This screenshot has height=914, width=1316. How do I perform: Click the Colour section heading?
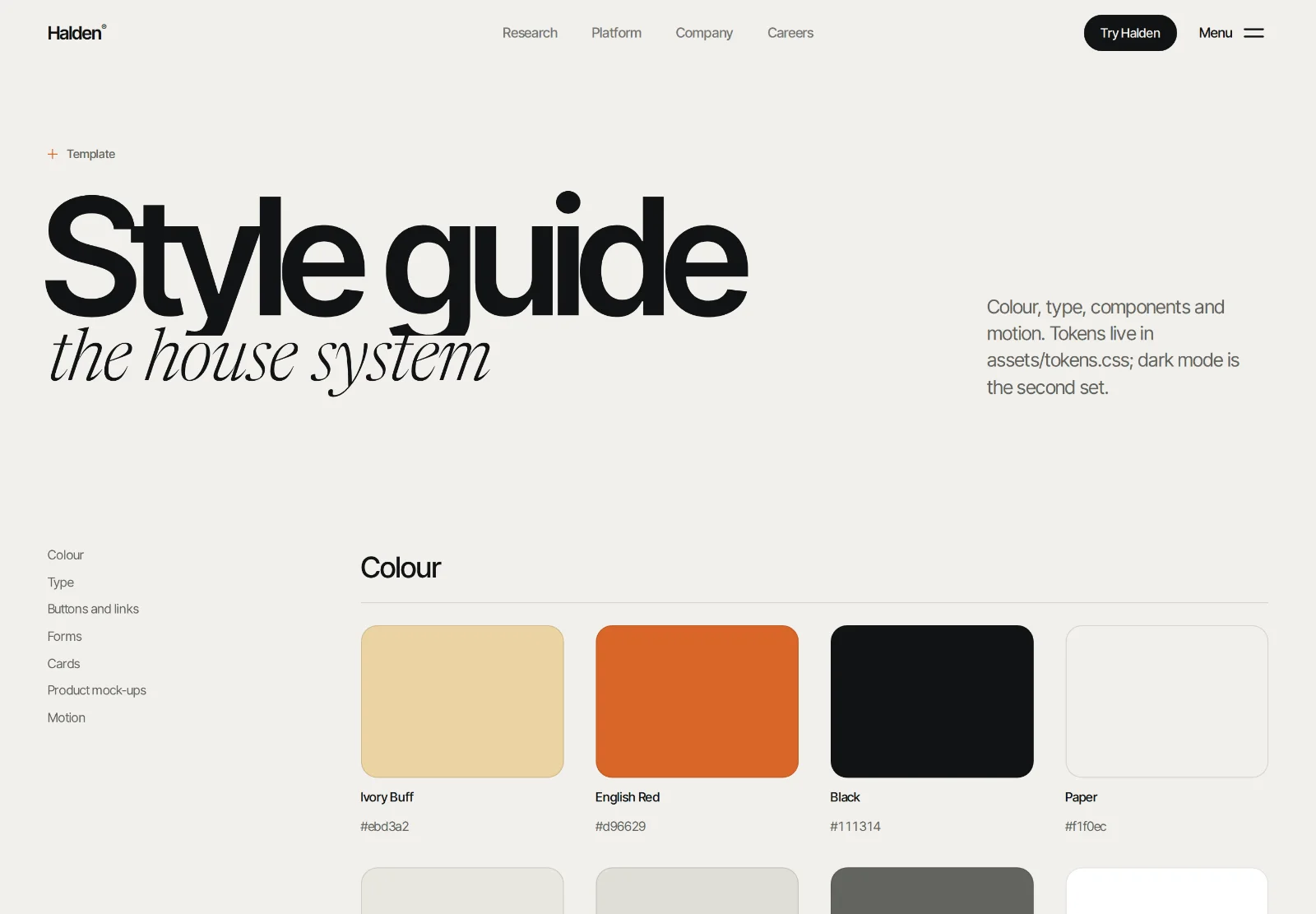tap(401, 568)
